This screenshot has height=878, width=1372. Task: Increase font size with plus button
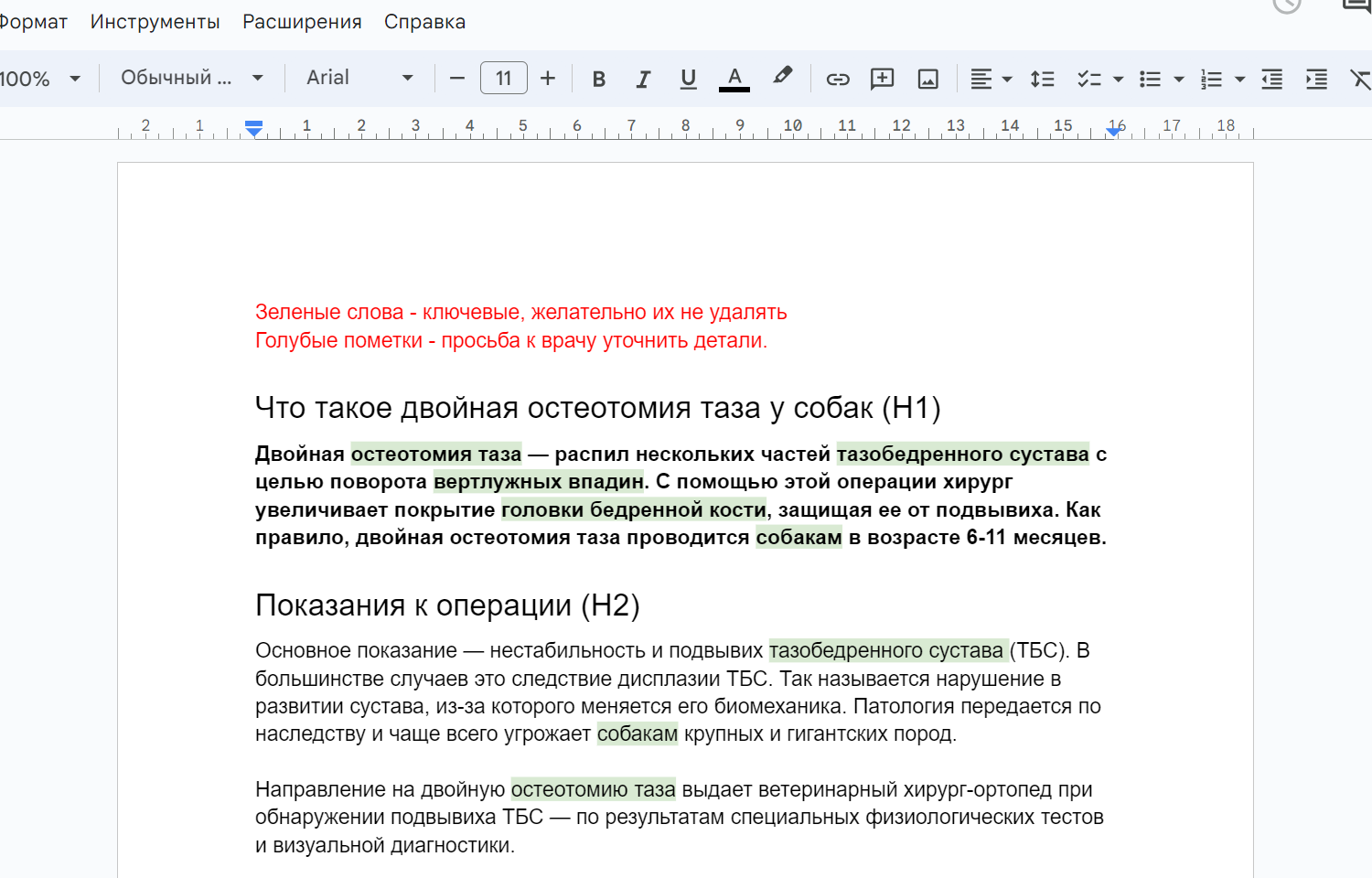tap(548, 79)
